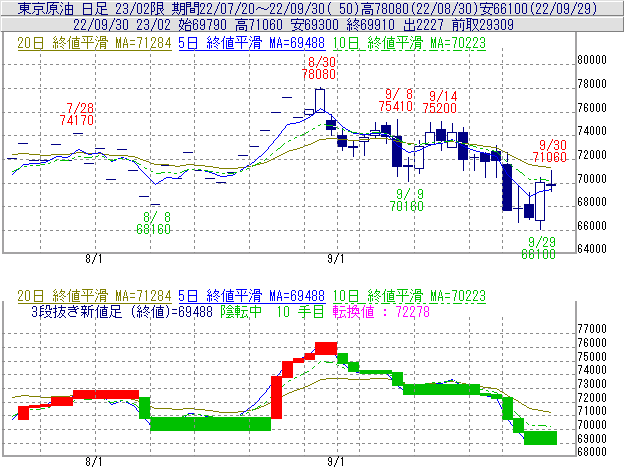
Task: Click the low price 安69300 in header
Action: tap(315, 25)
